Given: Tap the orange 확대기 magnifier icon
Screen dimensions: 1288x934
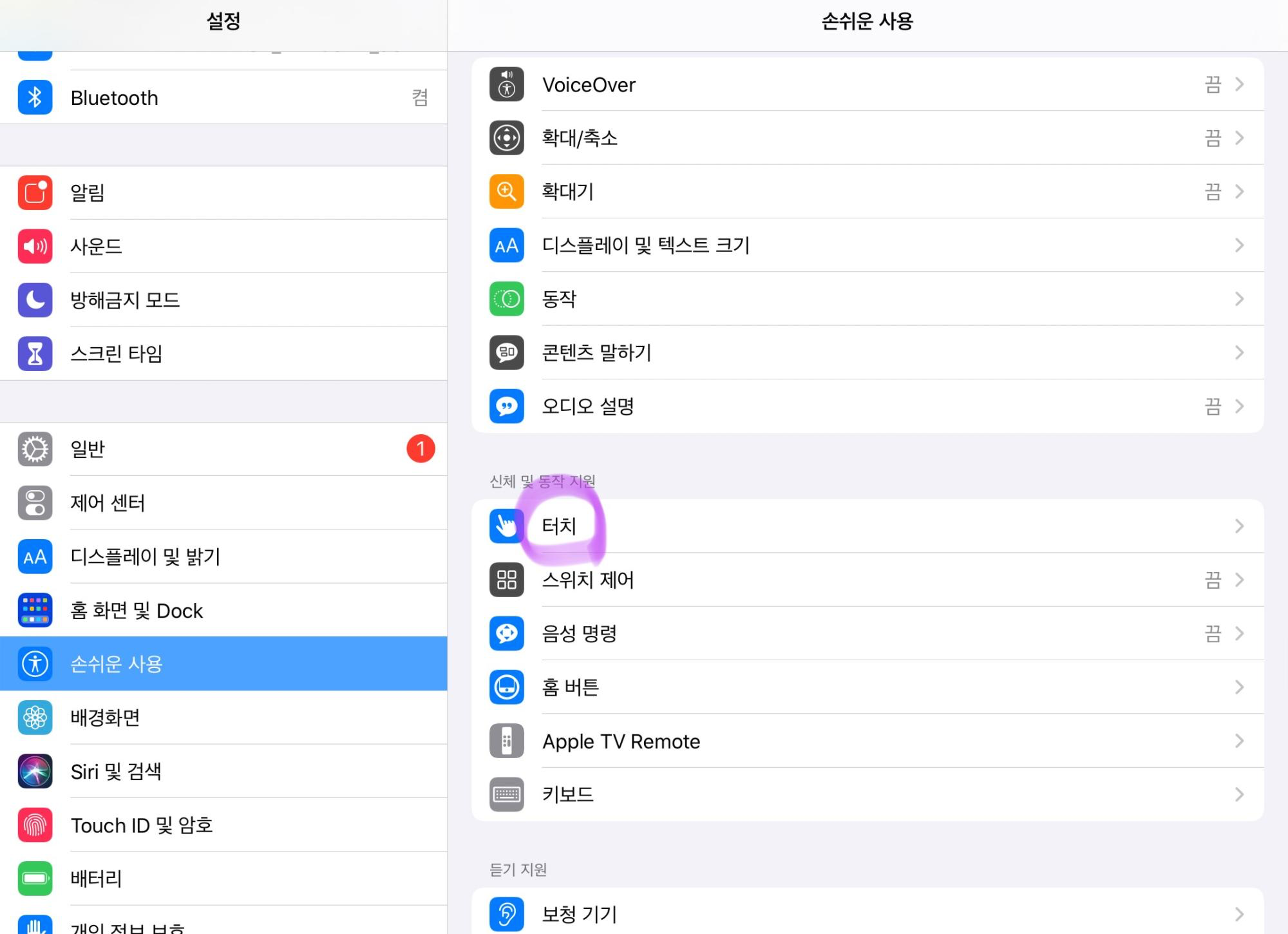Looking at the screenshot, I should click(x=506, y=191).
